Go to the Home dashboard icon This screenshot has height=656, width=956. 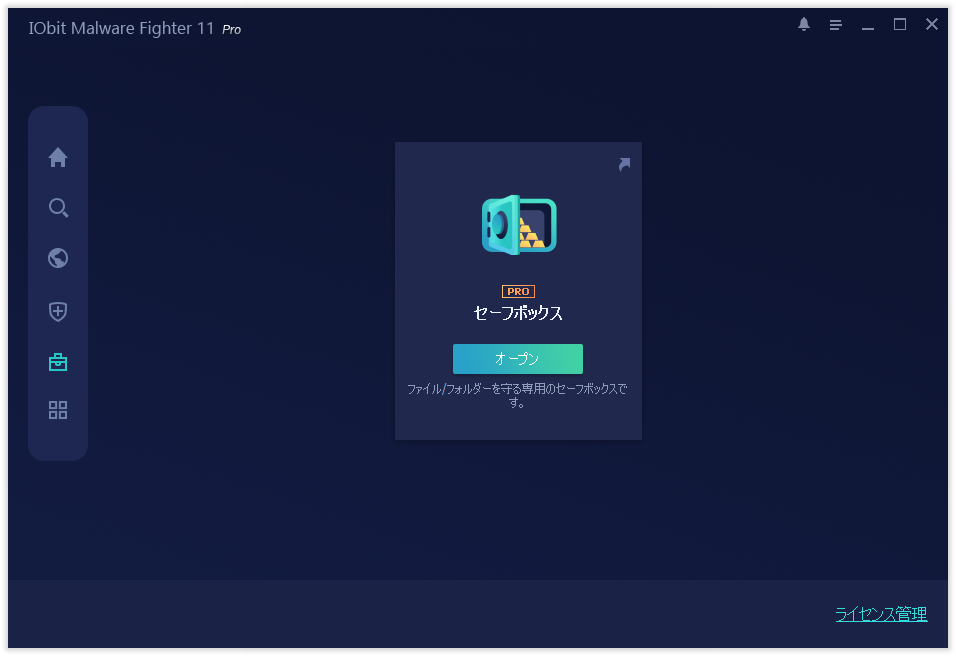point(58,157)
